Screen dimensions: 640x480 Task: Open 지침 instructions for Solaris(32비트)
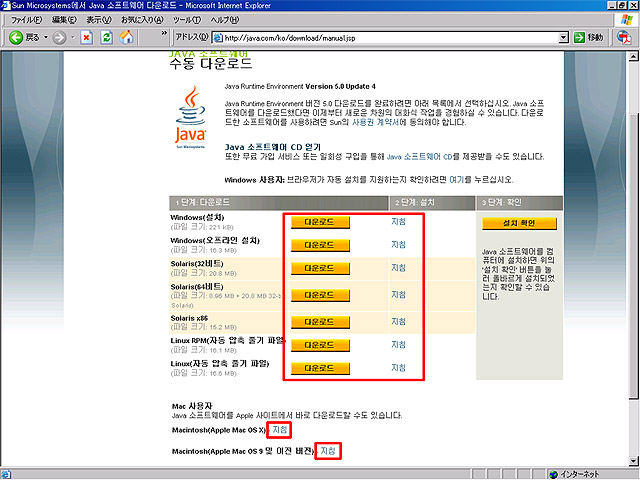click(398, 268)
